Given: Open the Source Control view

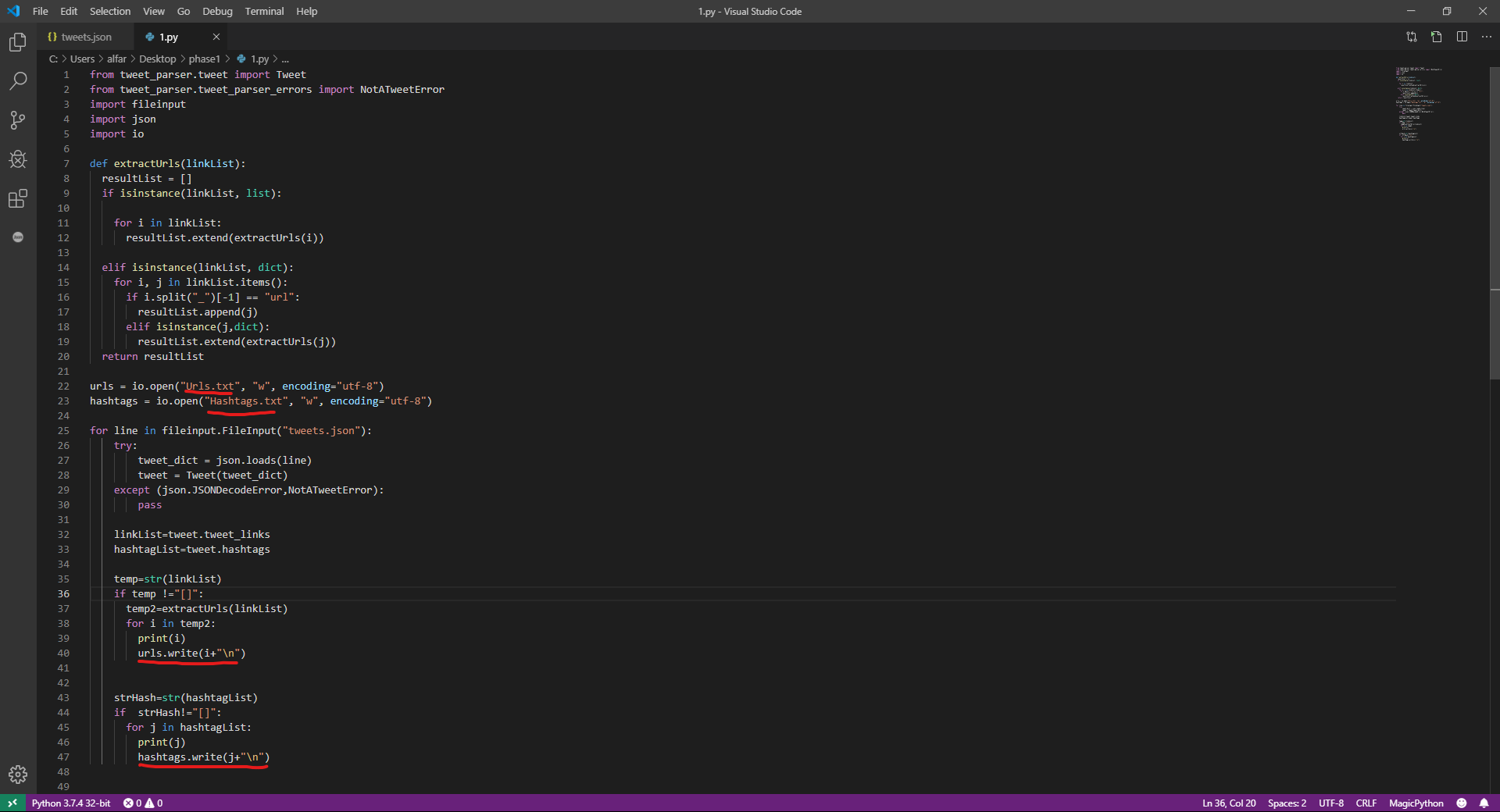Looking at the screenshot, I should pyautogui.click(x=18, y=120).
